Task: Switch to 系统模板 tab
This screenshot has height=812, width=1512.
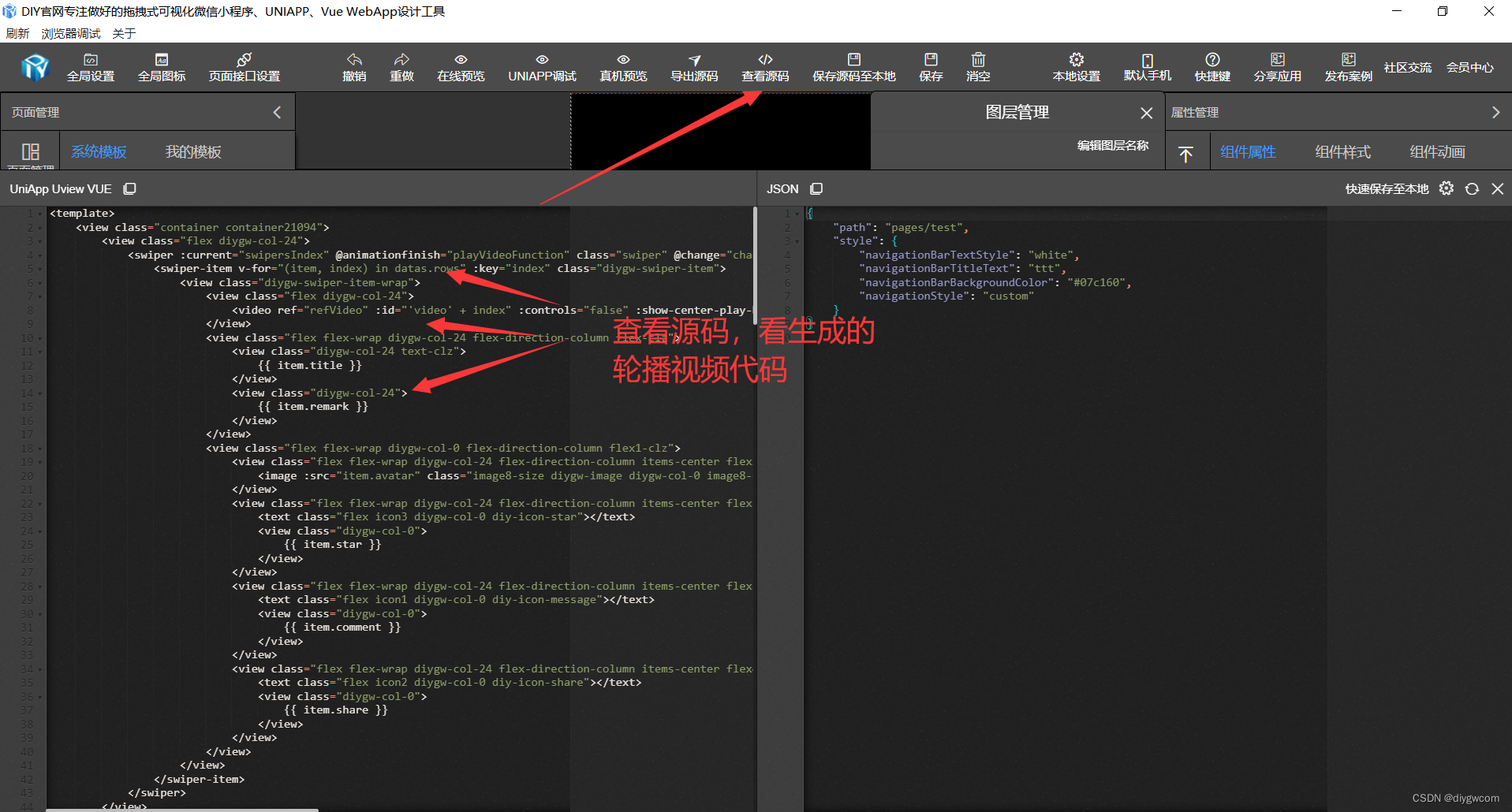Action: click(x=99, y=151)
